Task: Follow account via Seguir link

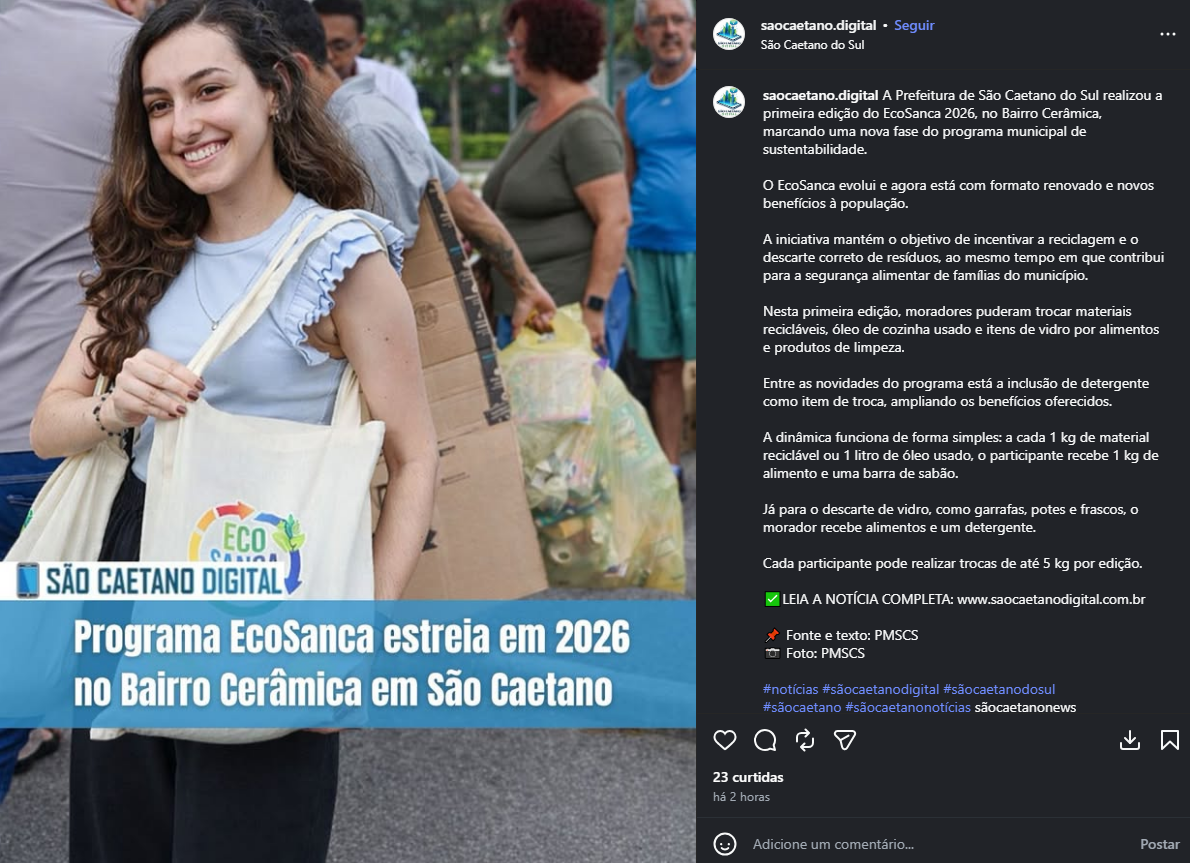Action: tap(914, 25)
